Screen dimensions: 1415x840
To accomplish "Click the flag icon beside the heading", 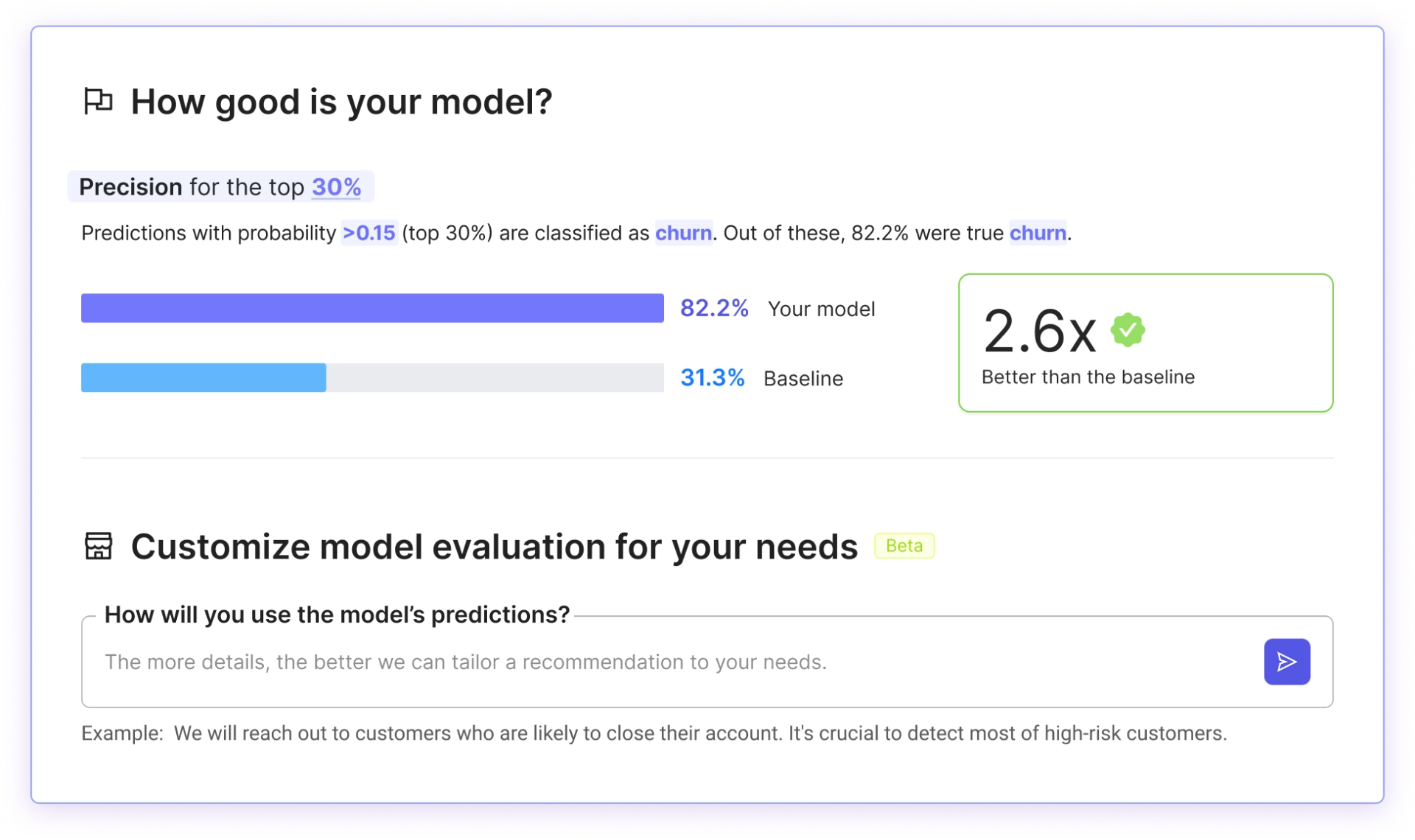I will [100, 102].
